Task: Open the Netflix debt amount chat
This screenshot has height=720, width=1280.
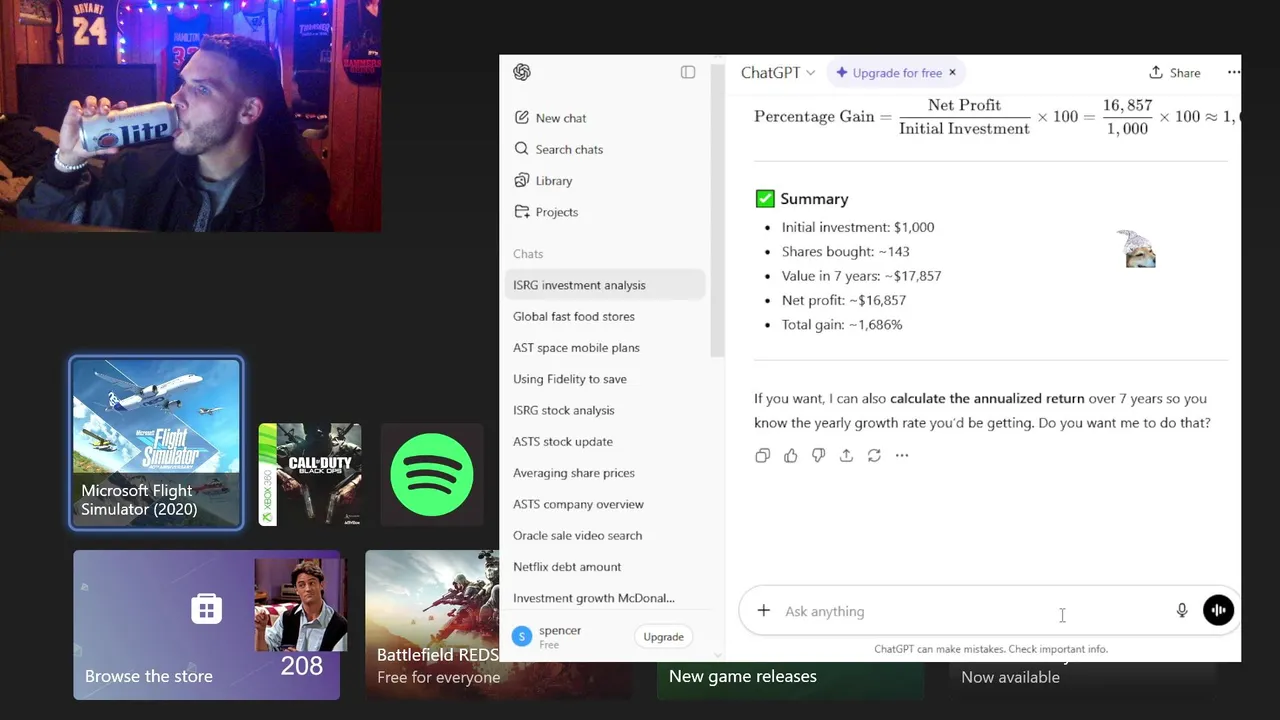Action: click(x=606, y=567)
